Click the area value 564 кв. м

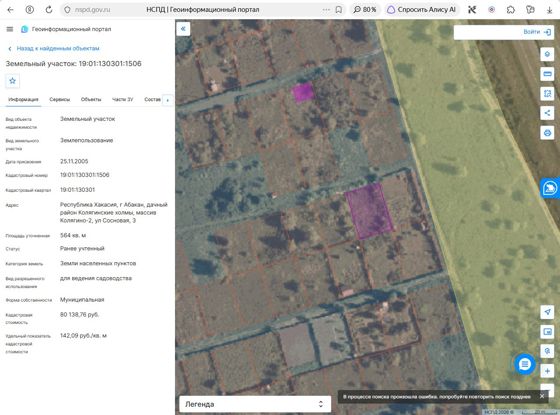pos(73,235)
